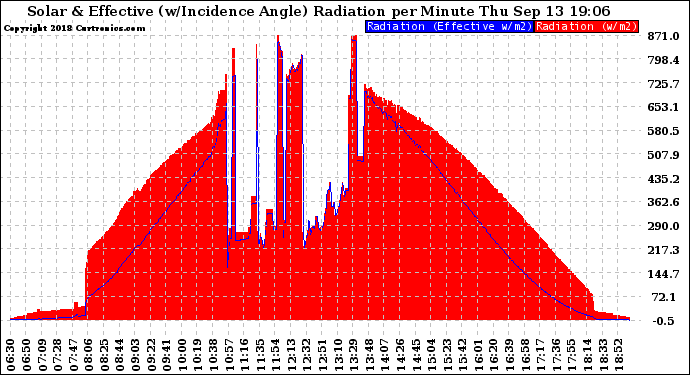This screenshot has width=690, height=375.
Task: Click the 798.4 y-axis value
Action: pyautogui.click(x=663, y=60)
